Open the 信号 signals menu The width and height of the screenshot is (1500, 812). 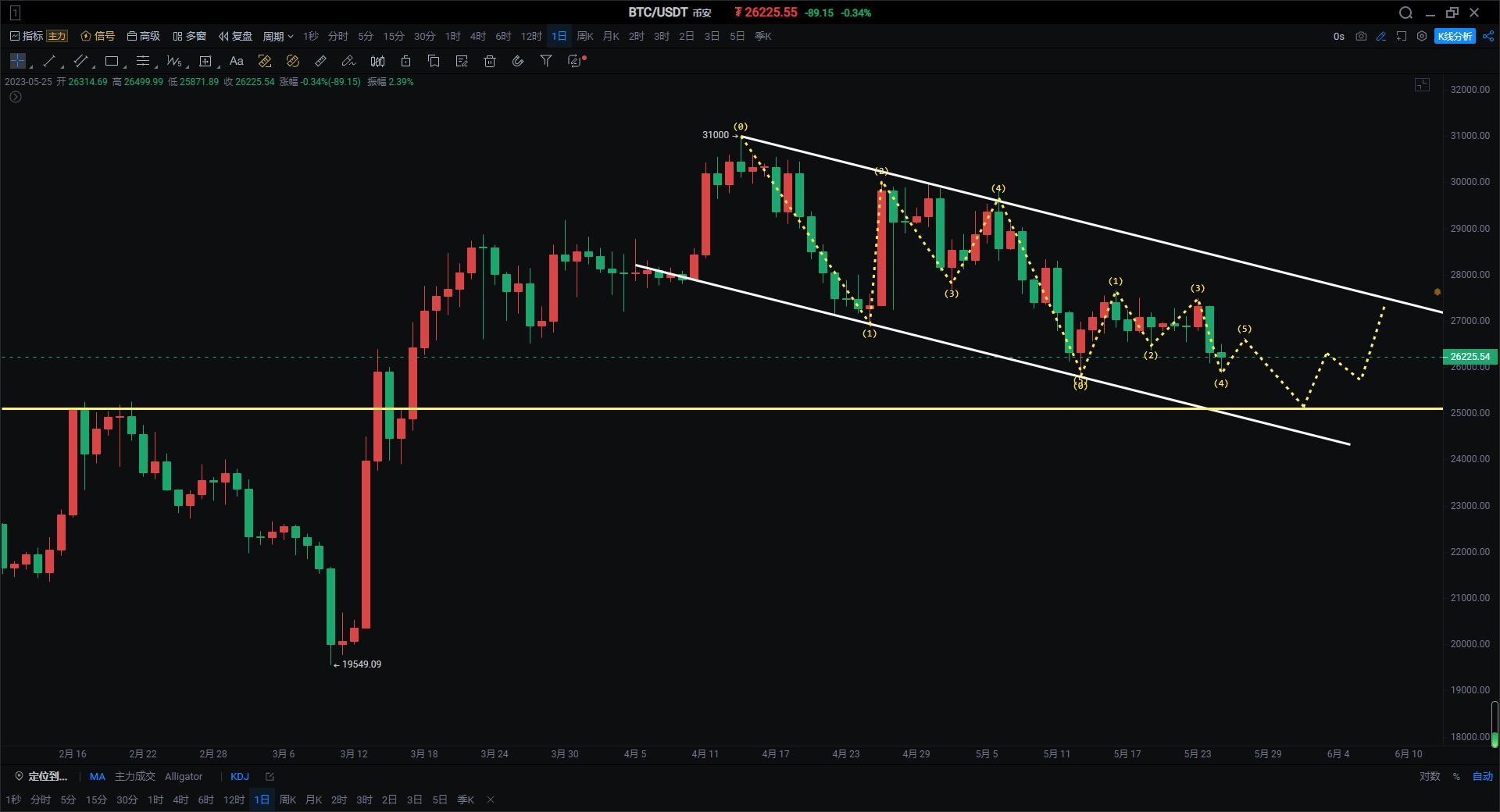pos(98,37)
